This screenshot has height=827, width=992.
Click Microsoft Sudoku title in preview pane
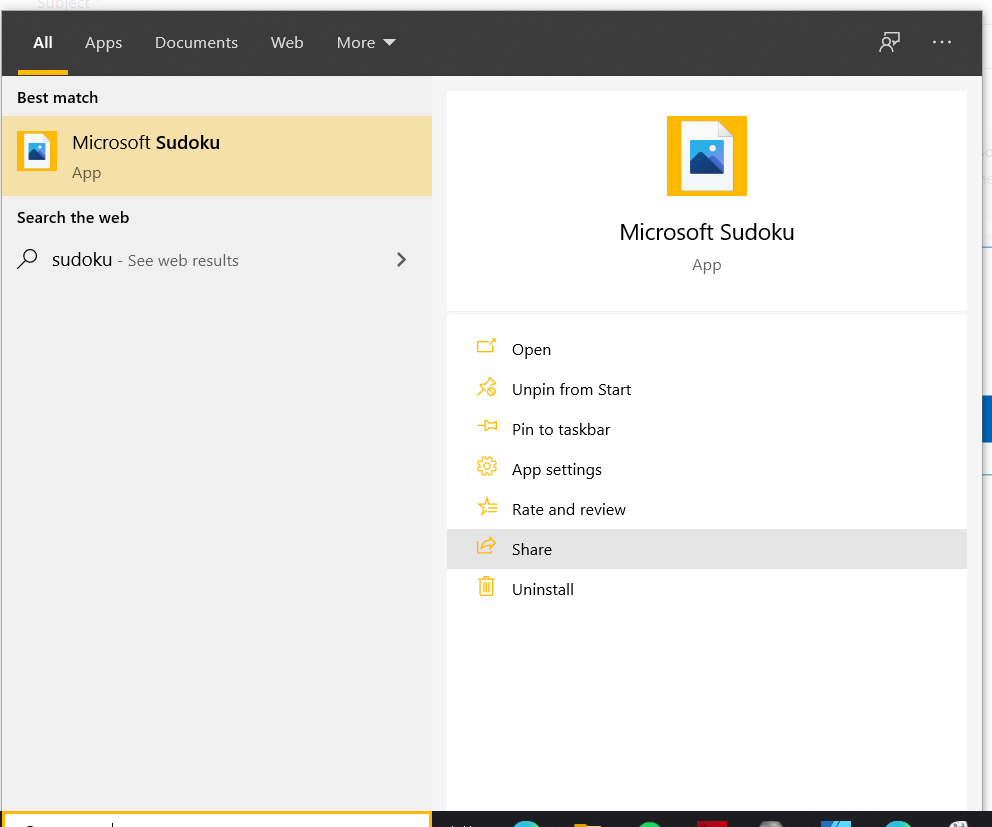coord(707,232)
